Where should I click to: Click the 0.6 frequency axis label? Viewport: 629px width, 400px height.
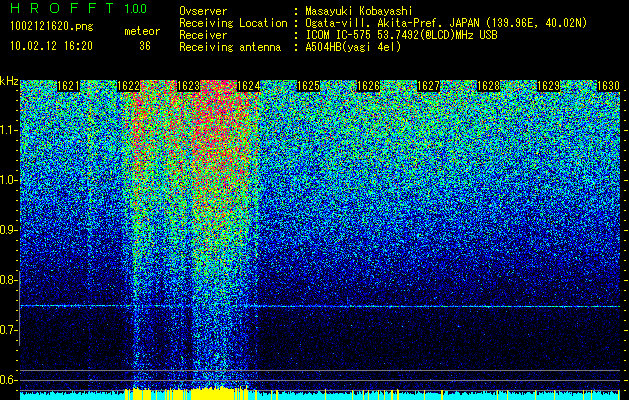tap(8, 380)
